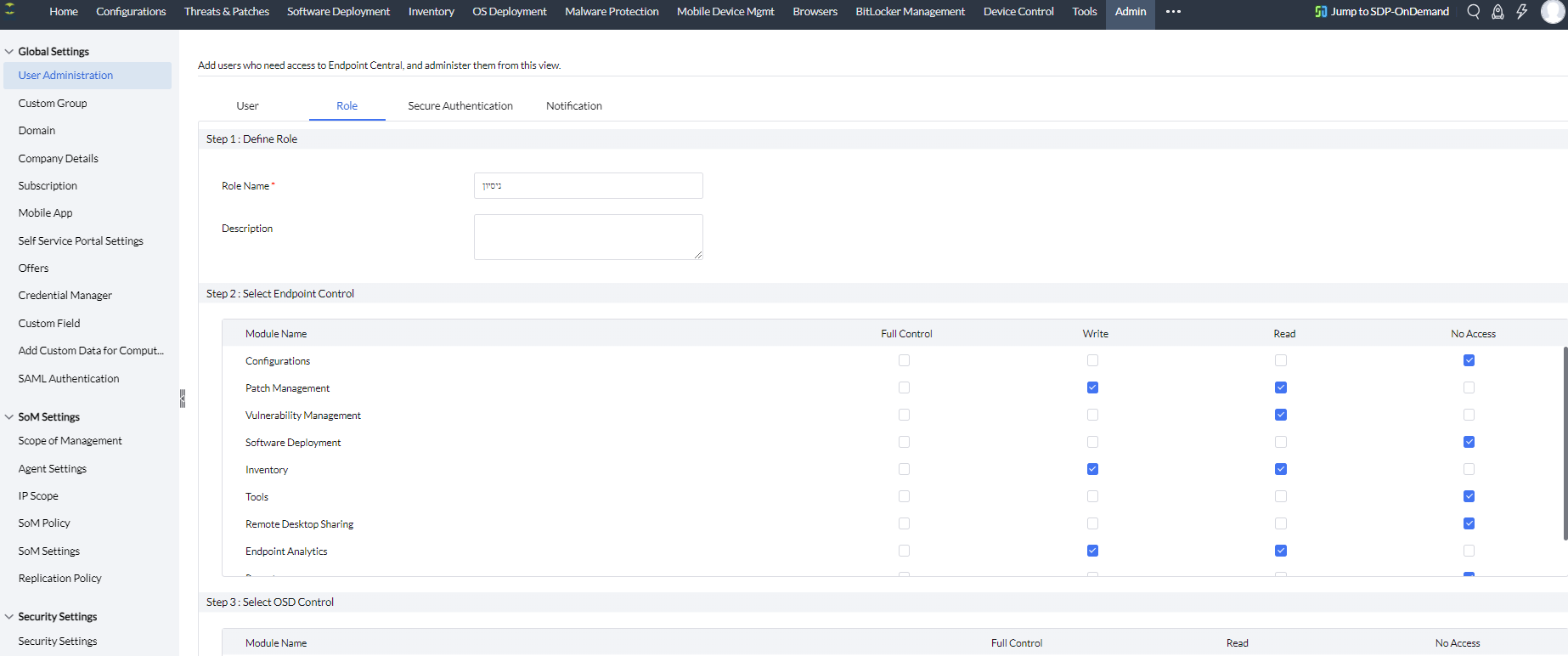Uncheck Write permission for Patch Management
Image resolution: width=1568 pixels, height=656 pixels.
pos(1092,387)
